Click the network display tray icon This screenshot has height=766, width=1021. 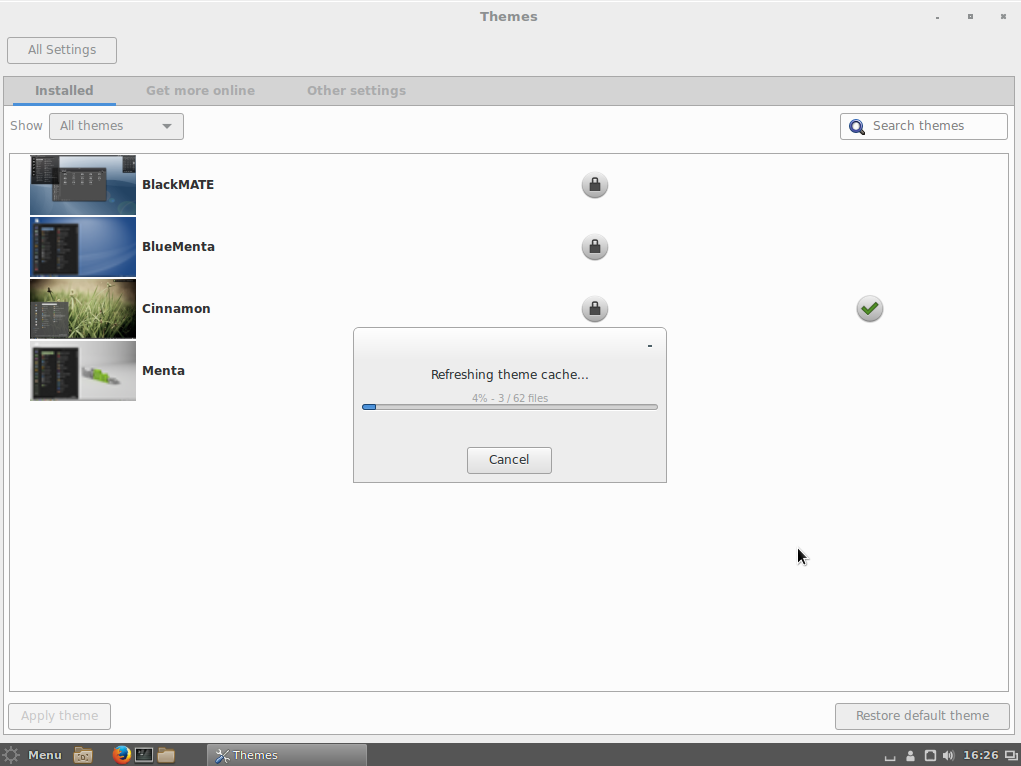1011,756
